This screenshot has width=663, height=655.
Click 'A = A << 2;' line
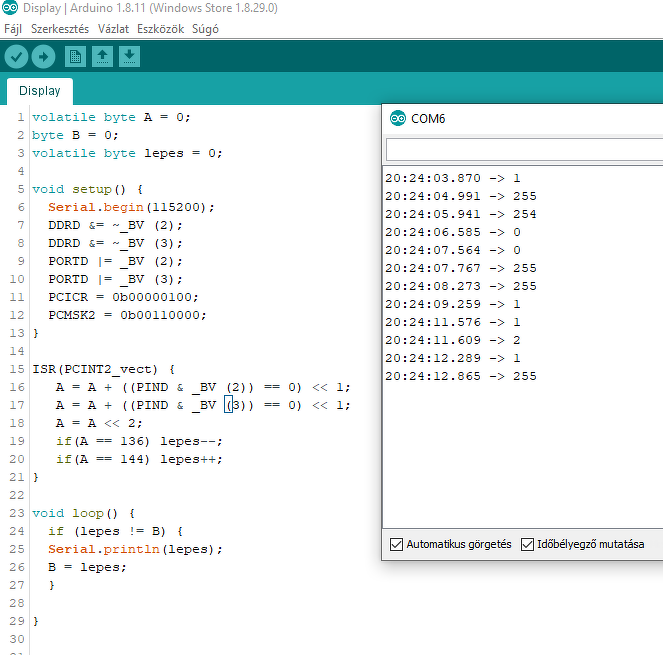99,423
